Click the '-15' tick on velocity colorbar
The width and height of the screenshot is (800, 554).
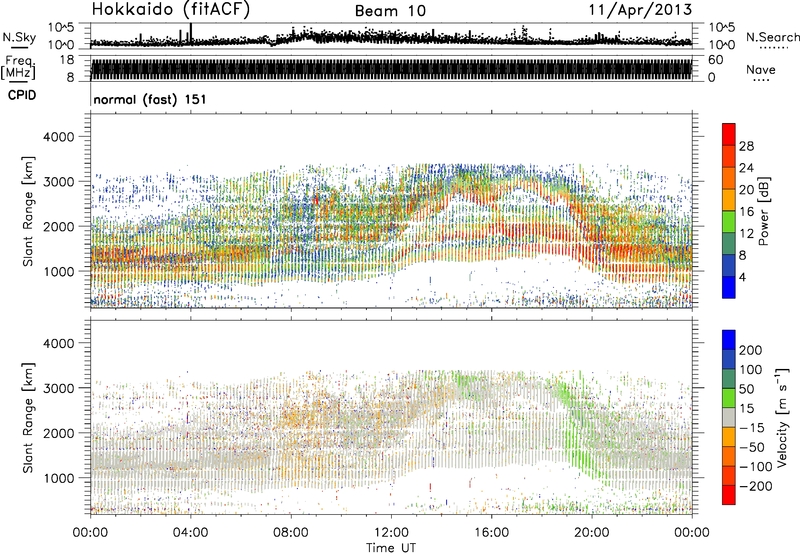point(752,427)
